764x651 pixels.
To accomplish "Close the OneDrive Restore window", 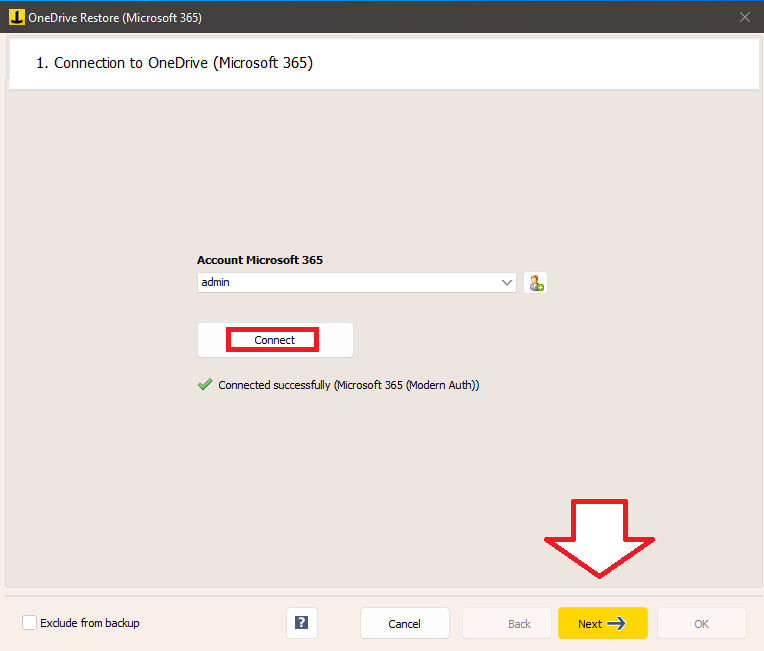I will (x=744, y=16).
